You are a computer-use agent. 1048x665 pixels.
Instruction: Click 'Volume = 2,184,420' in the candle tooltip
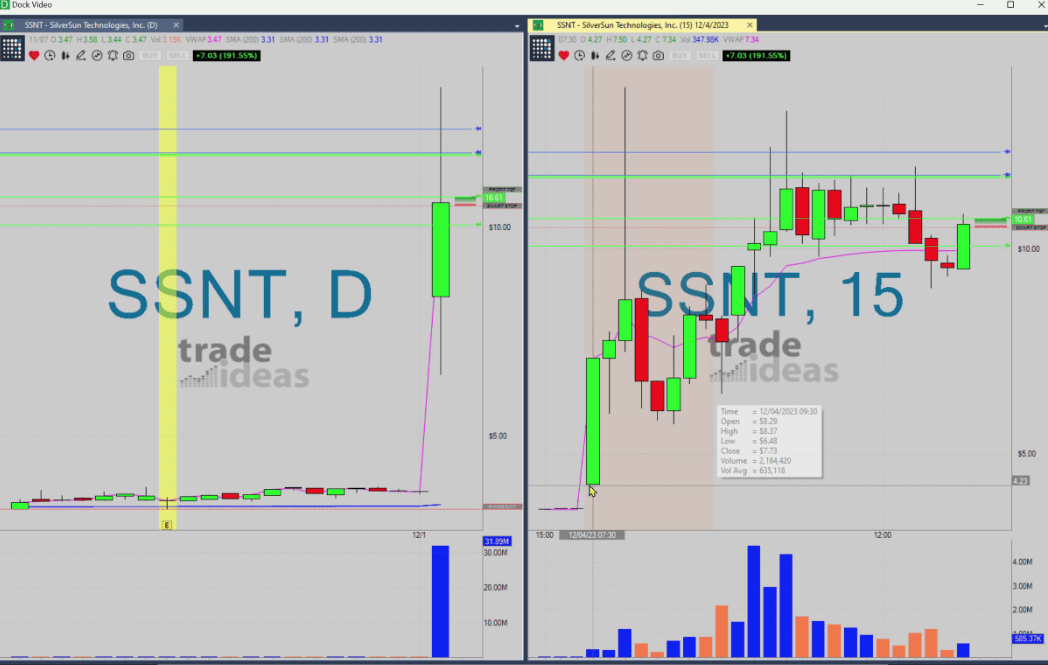[756, 461]
